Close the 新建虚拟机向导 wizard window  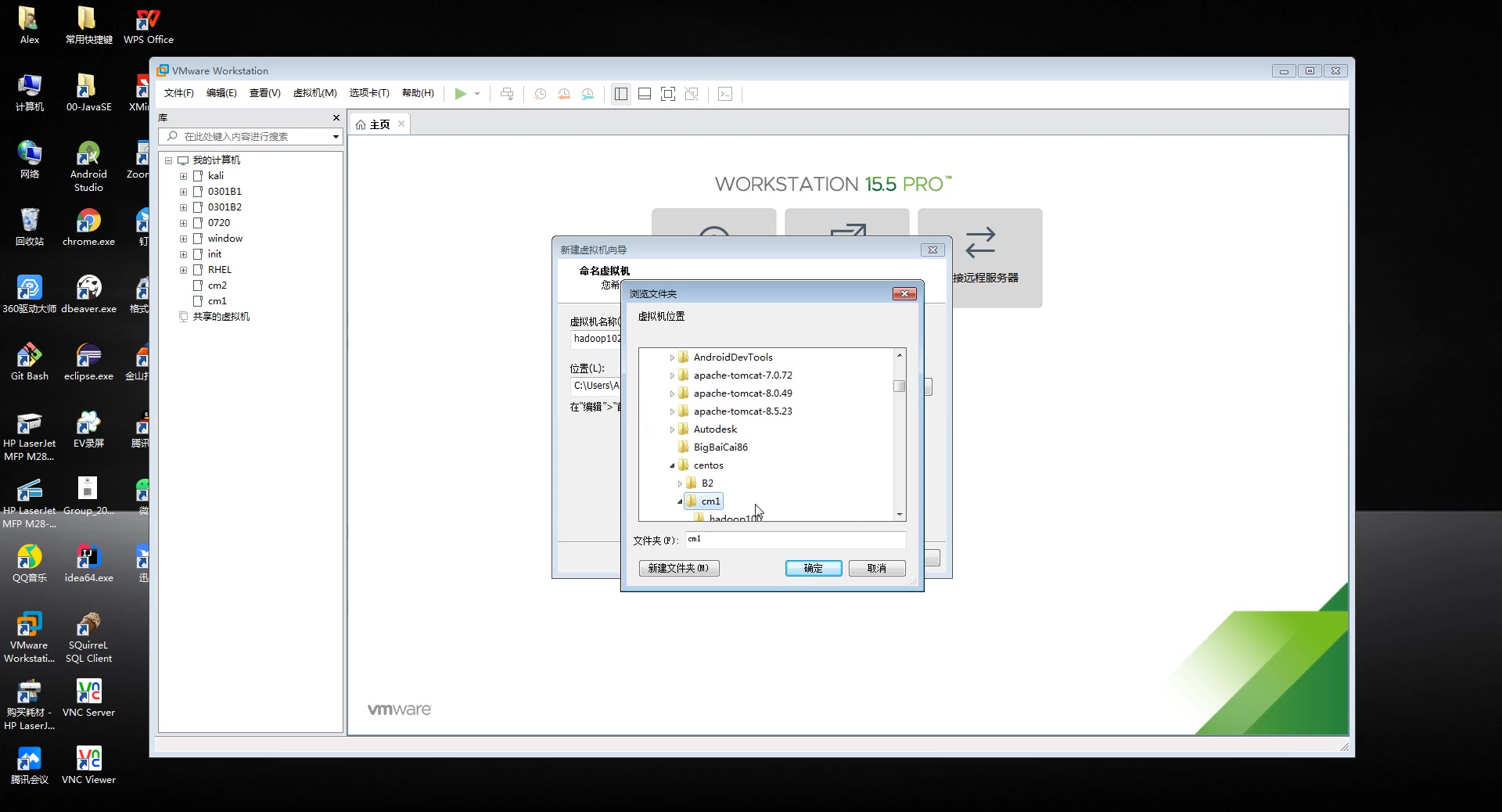point(932,250)
